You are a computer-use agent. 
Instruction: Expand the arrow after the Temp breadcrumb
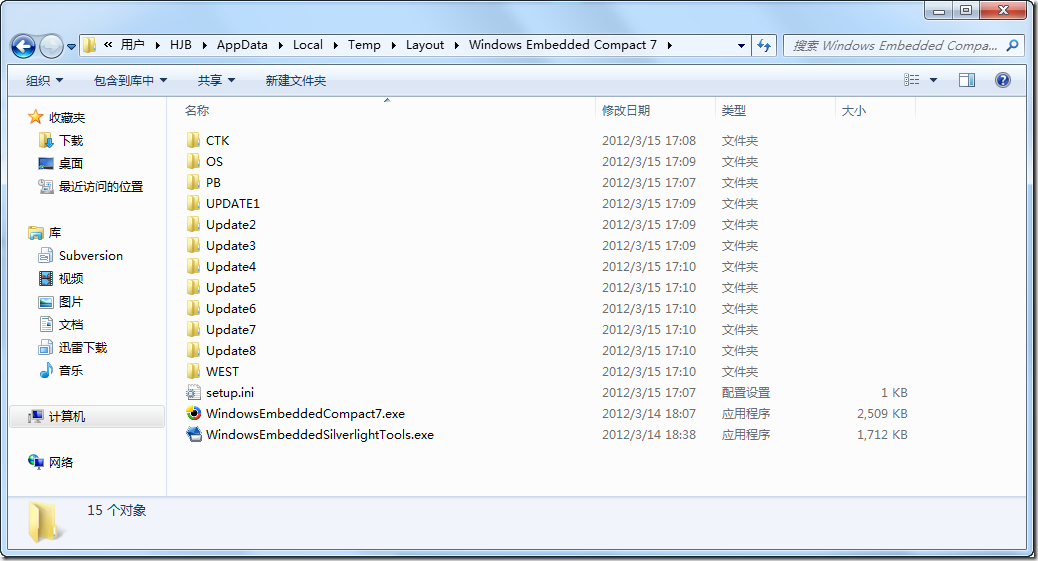393,45
